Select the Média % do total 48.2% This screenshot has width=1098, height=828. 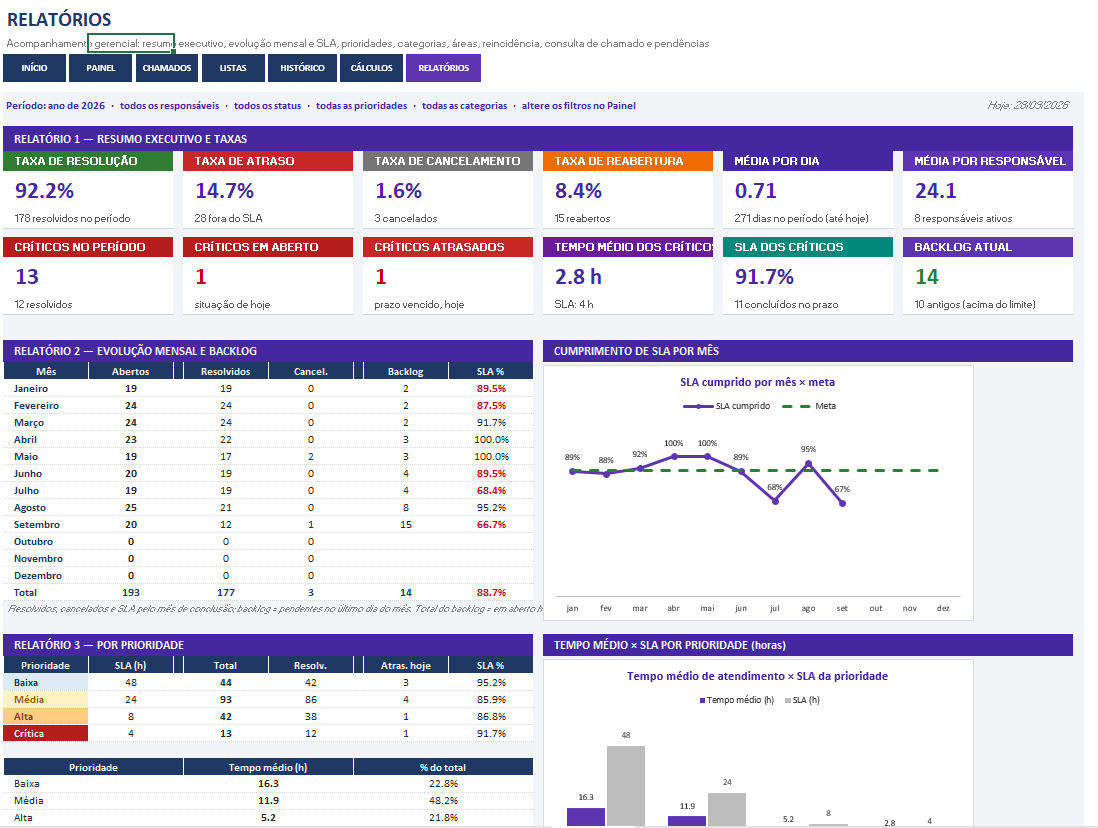443,801
